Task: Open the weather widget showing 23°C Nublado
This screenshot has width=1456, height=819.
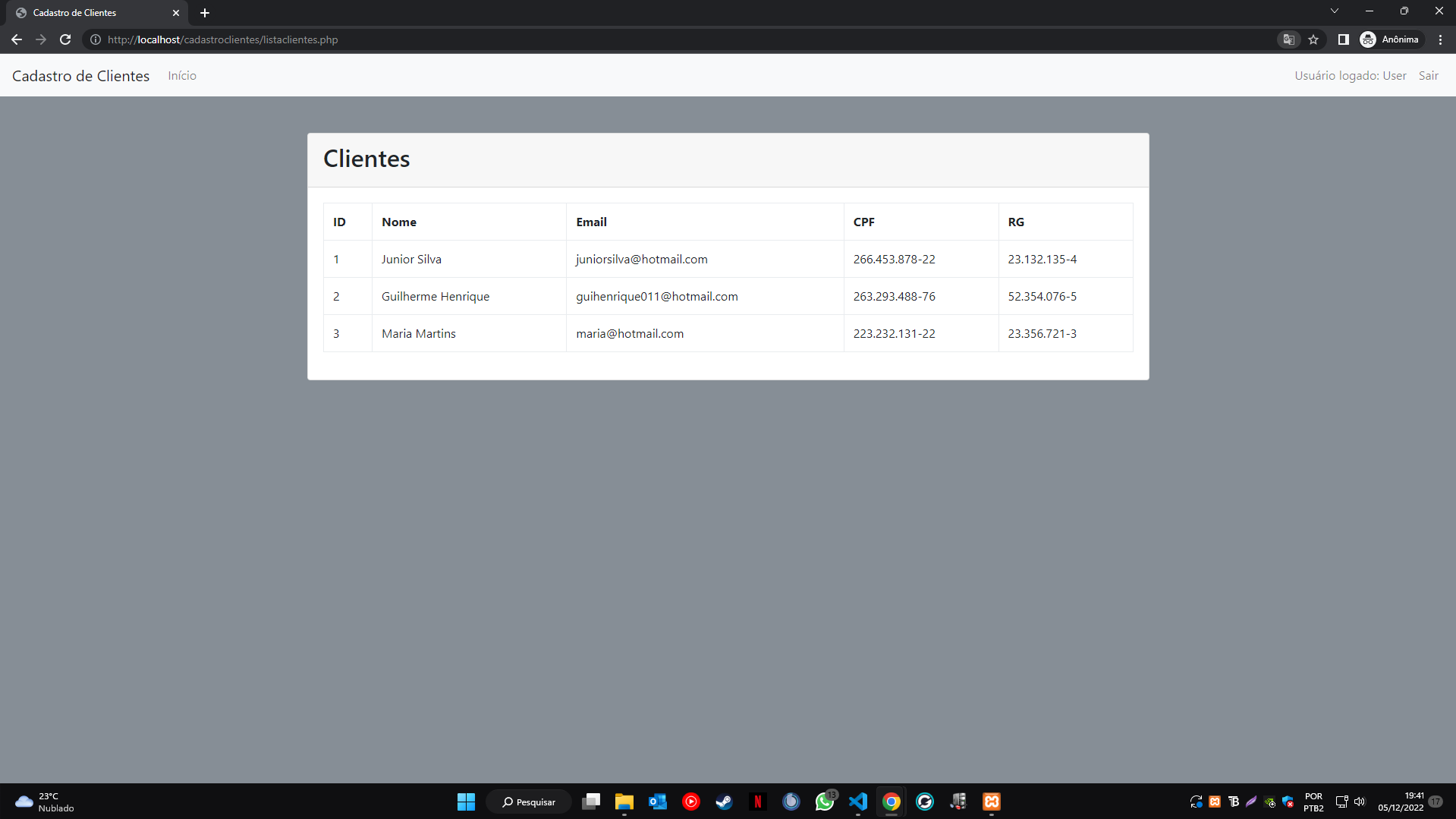Action: (x=46, y=802)
